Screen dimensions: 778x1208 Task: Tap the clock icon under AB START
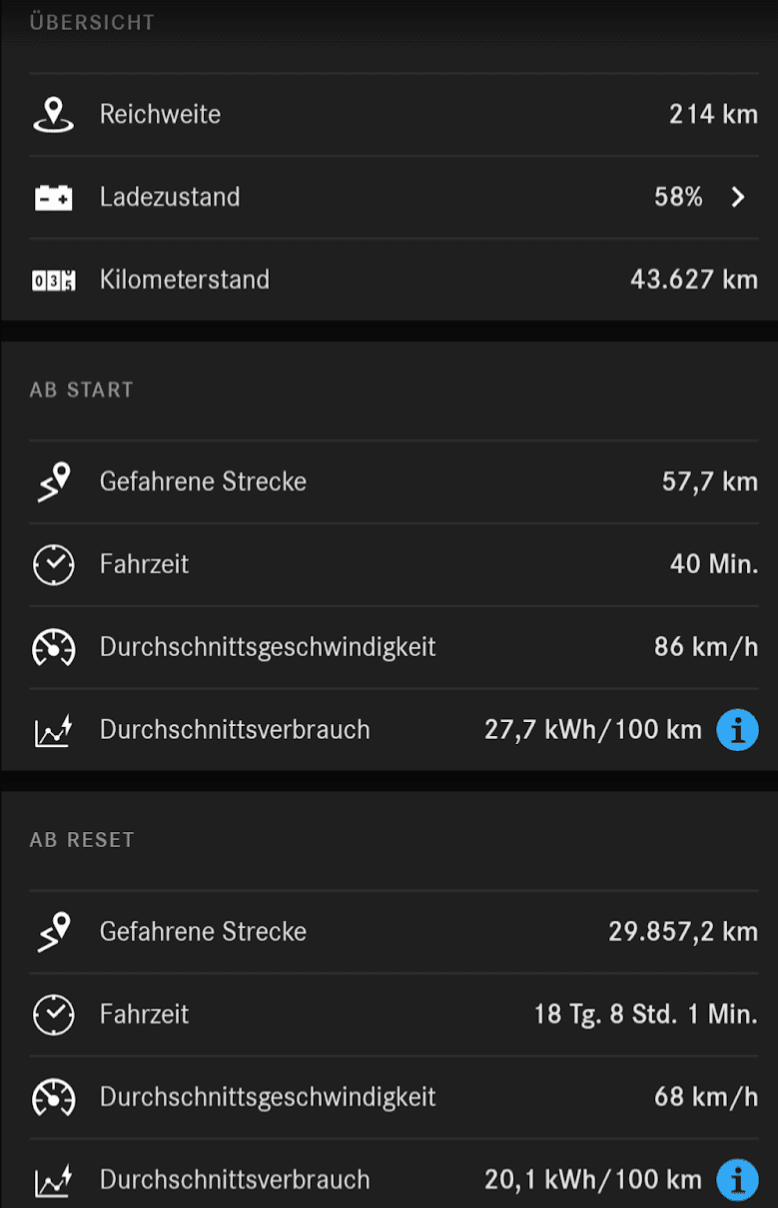click(x=53, y=565)
